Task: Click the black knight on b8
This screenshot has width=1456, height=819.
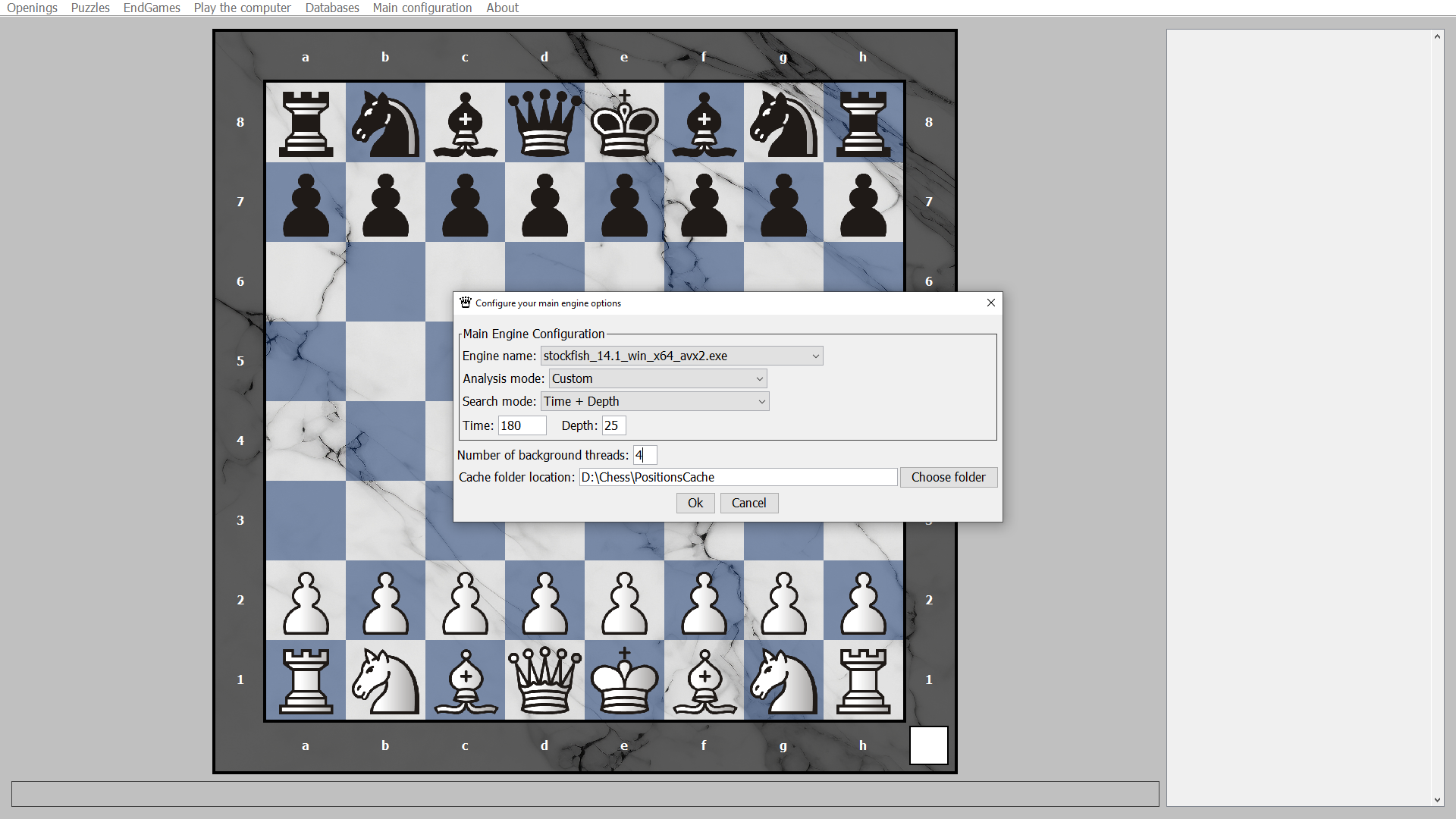Action: click(x=385, y=122)
